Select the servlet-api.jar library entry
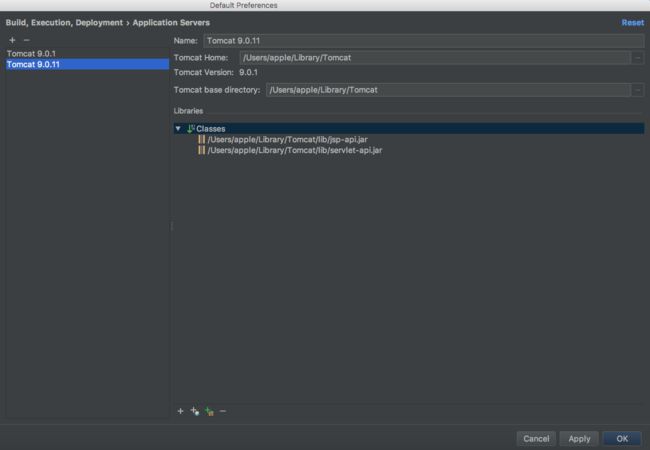650x450 pixels. tap(295, 150)
